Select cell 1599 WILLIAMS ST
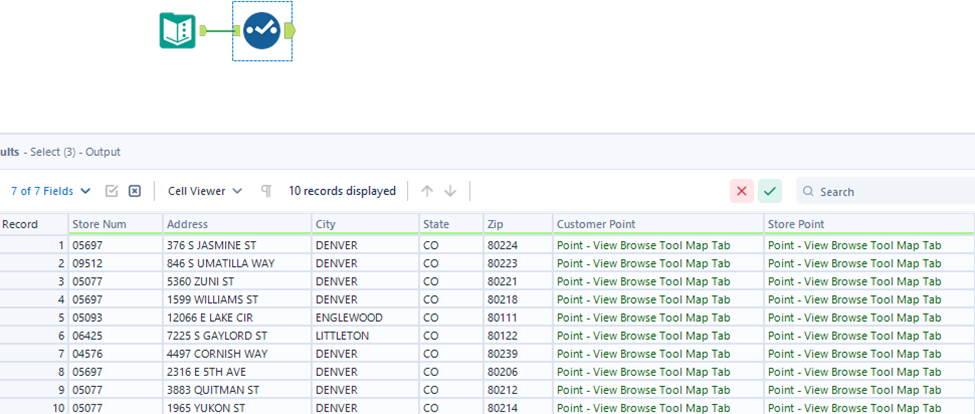Image resolution: width=975 pixels, height=414 pixels. [238, 300]
